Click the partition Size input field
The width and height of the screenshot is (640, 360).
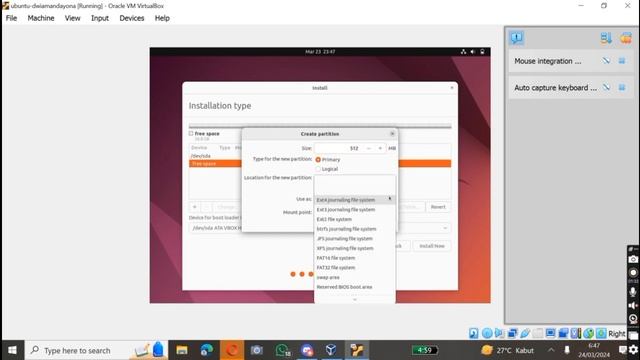pyautogui.click(x=338, y=148)
